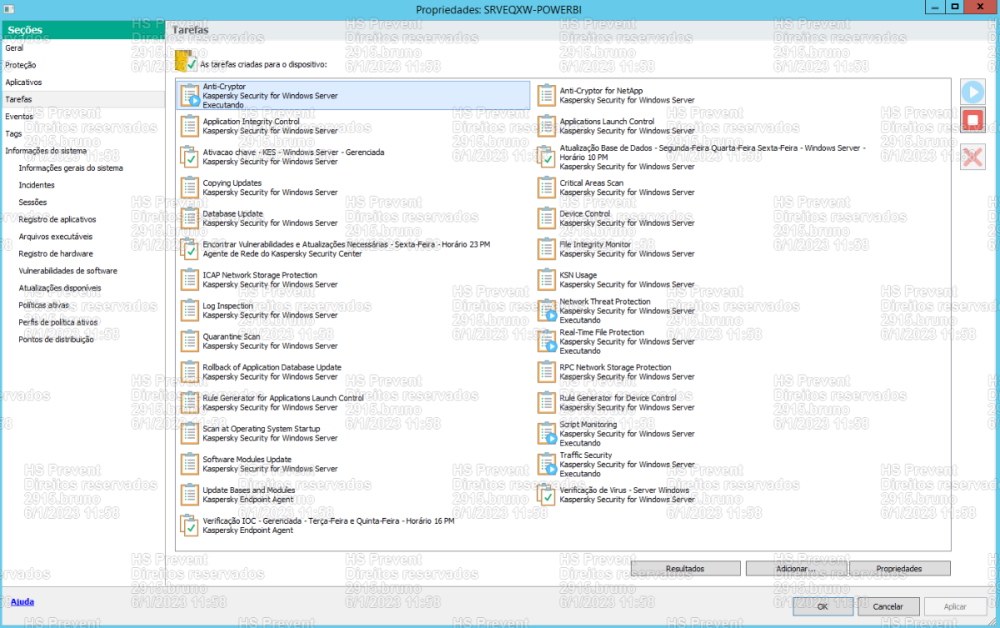
Task: Open Vulnerabilidades de software subsection
Action: (x=68, y=272)
